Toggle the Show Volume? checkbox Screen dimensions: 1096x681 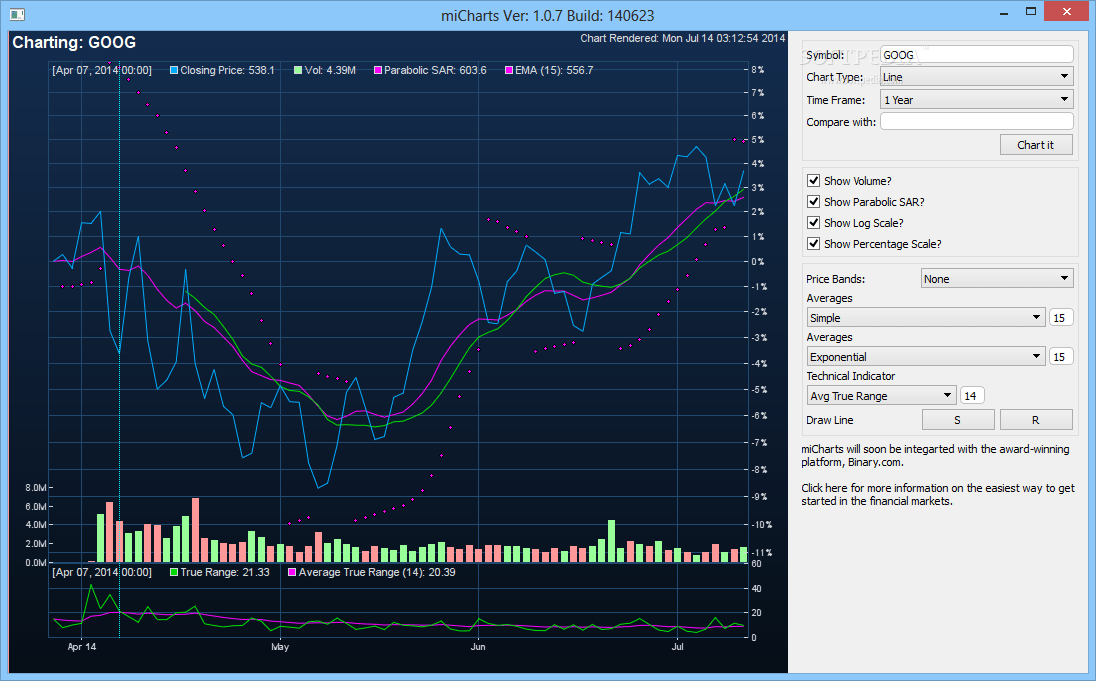[x=814, y=180]
